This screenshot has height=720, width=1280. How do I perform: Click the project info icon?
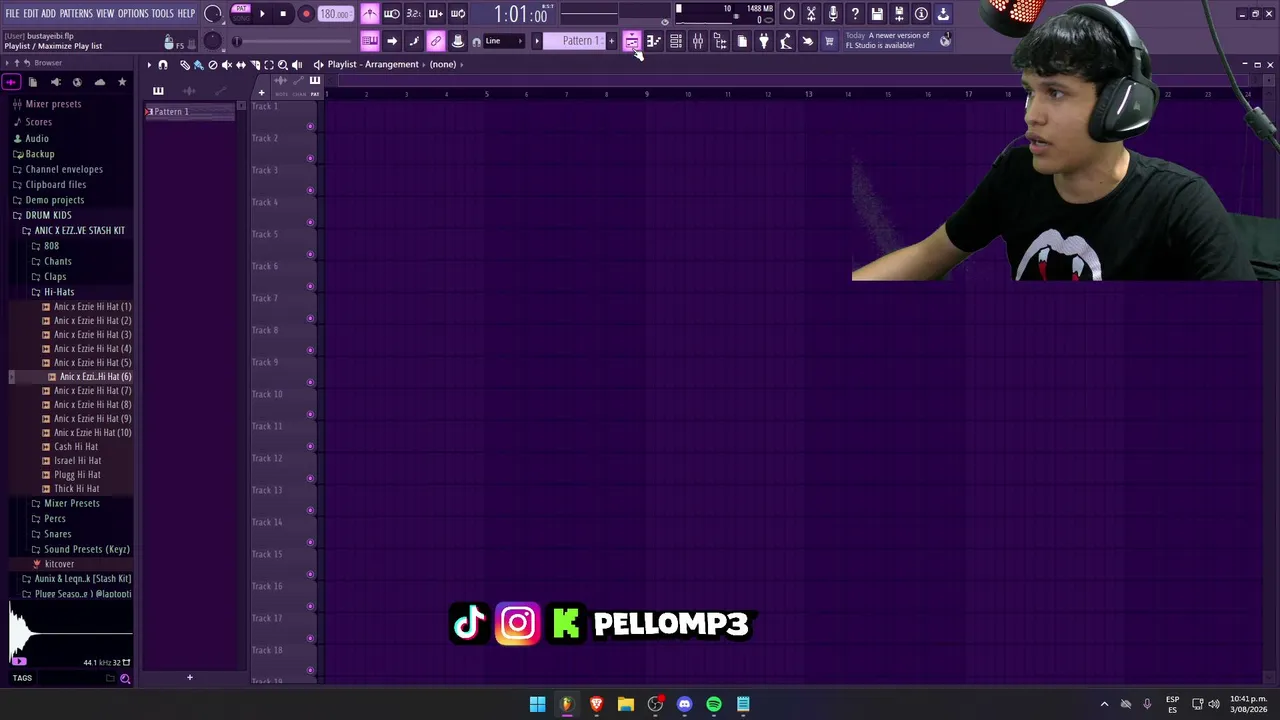tap(921, 14)
